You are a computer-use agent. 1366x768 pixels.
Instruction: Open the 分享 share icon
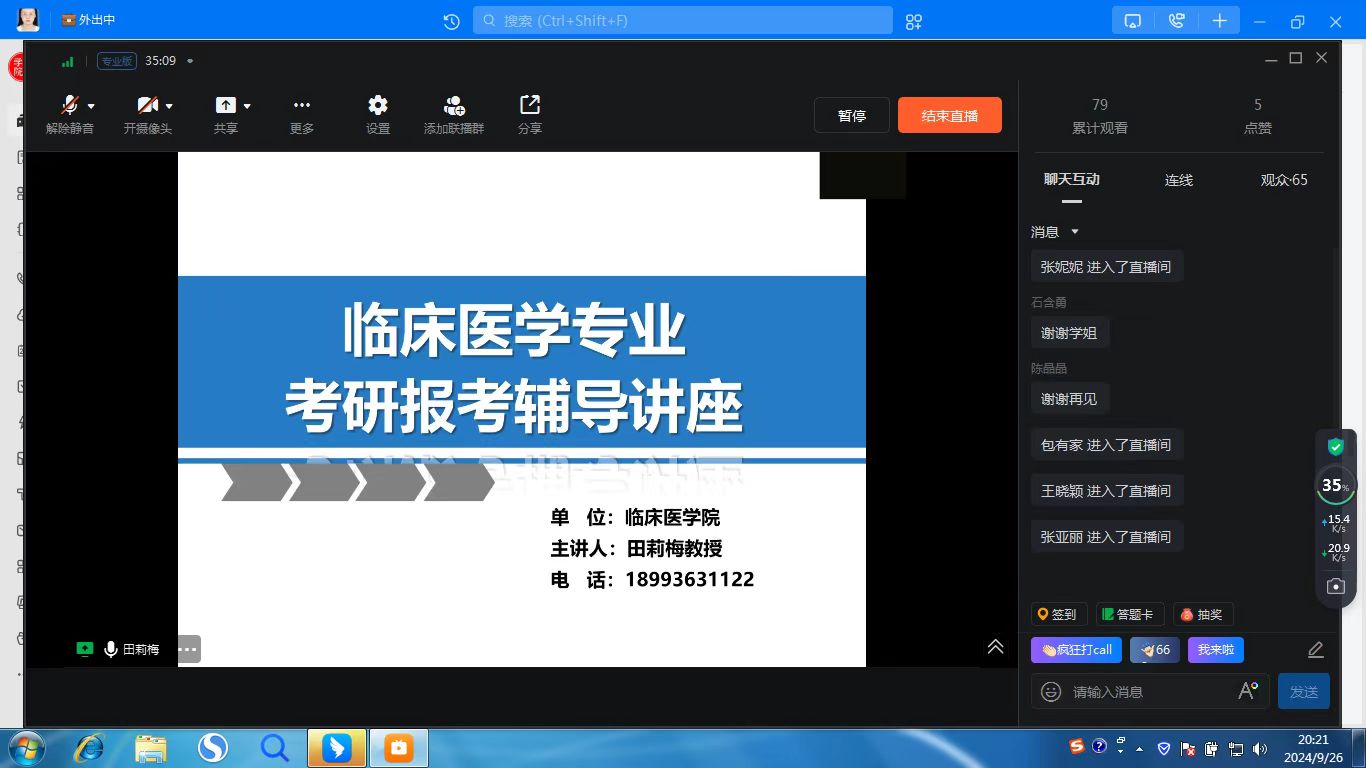529,106
